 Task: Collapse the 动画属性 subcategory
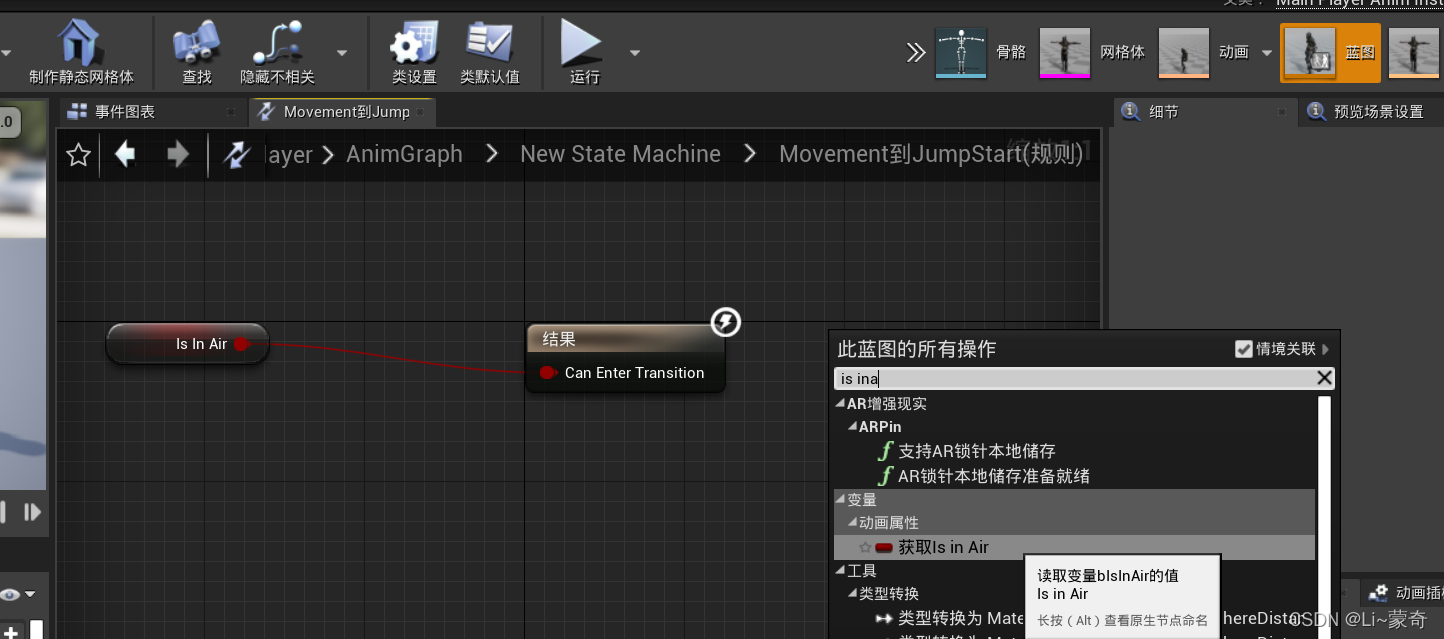(x=853, y=523)
